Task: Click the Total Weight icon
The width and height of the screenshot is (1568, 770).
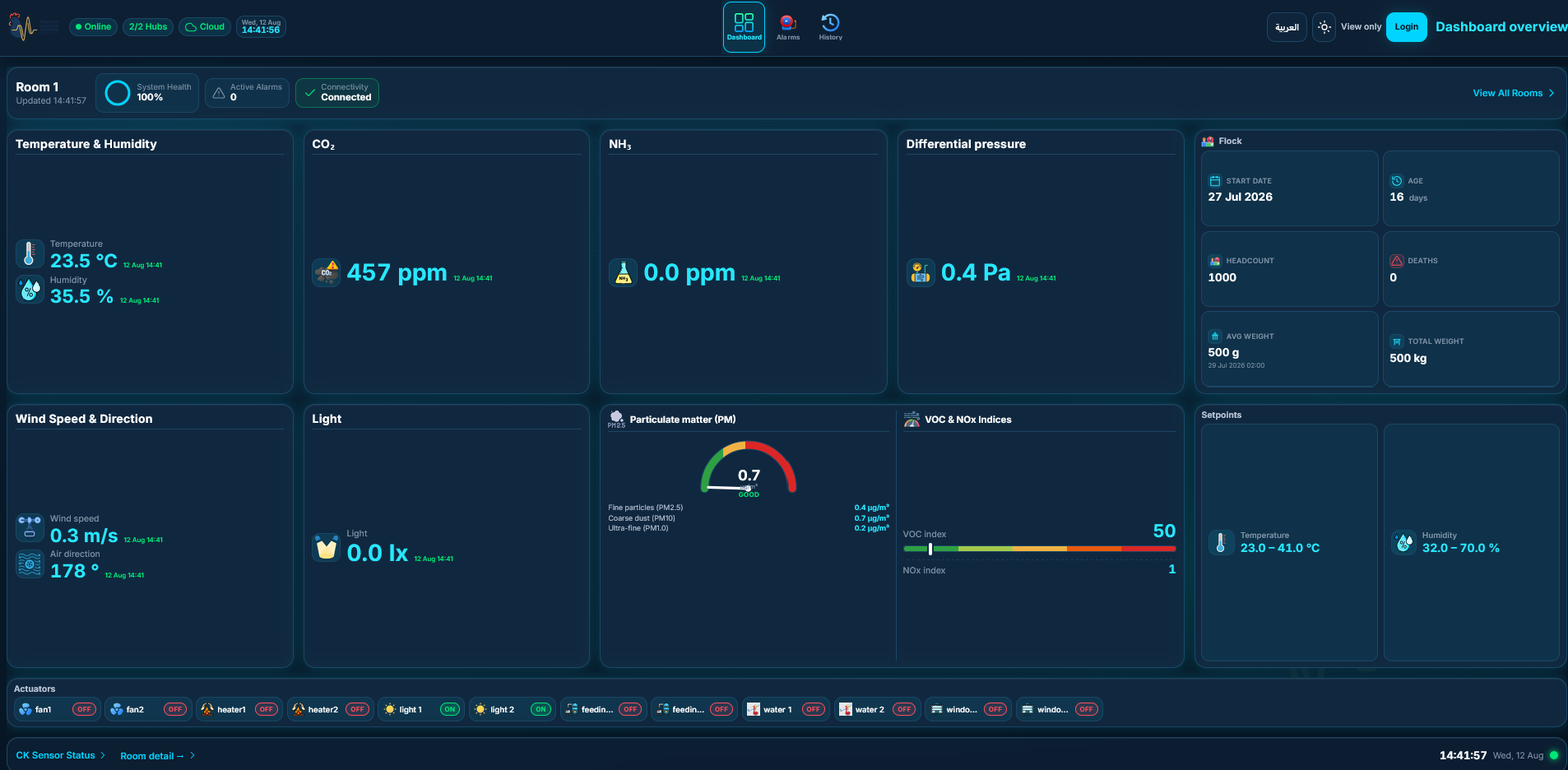Action: point(1396,341)
